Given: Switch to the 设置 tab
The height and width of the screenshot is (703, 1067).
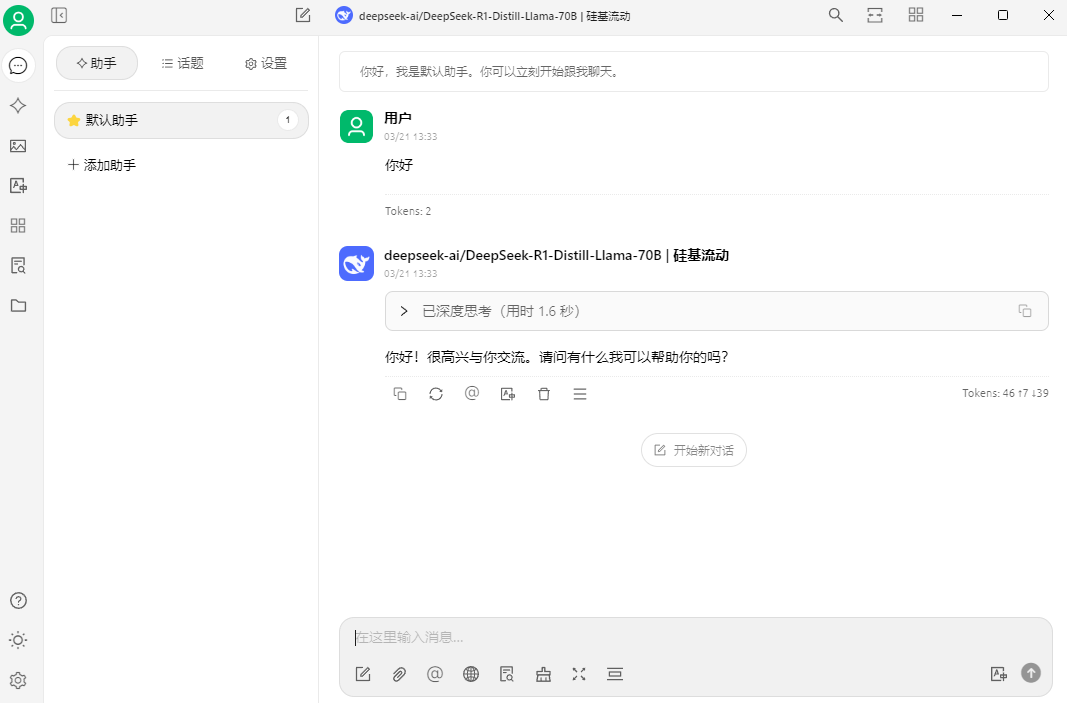Looking at the screenshot, I should click(x=266, y=63).
